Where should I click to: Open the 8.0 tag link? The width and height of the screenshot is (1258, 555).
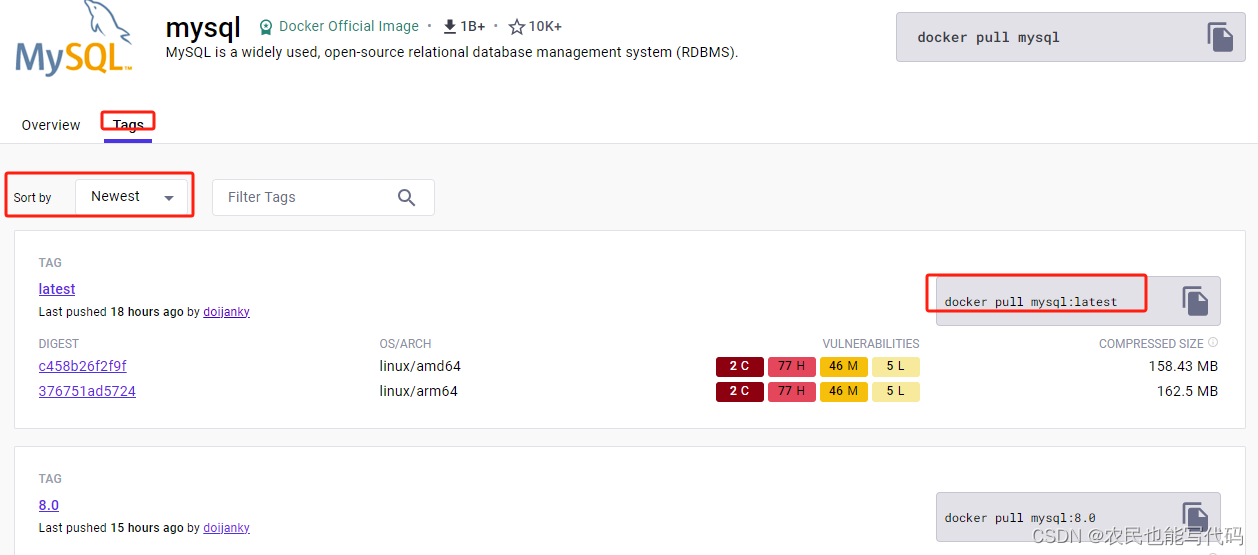click(x=49, y=505)
